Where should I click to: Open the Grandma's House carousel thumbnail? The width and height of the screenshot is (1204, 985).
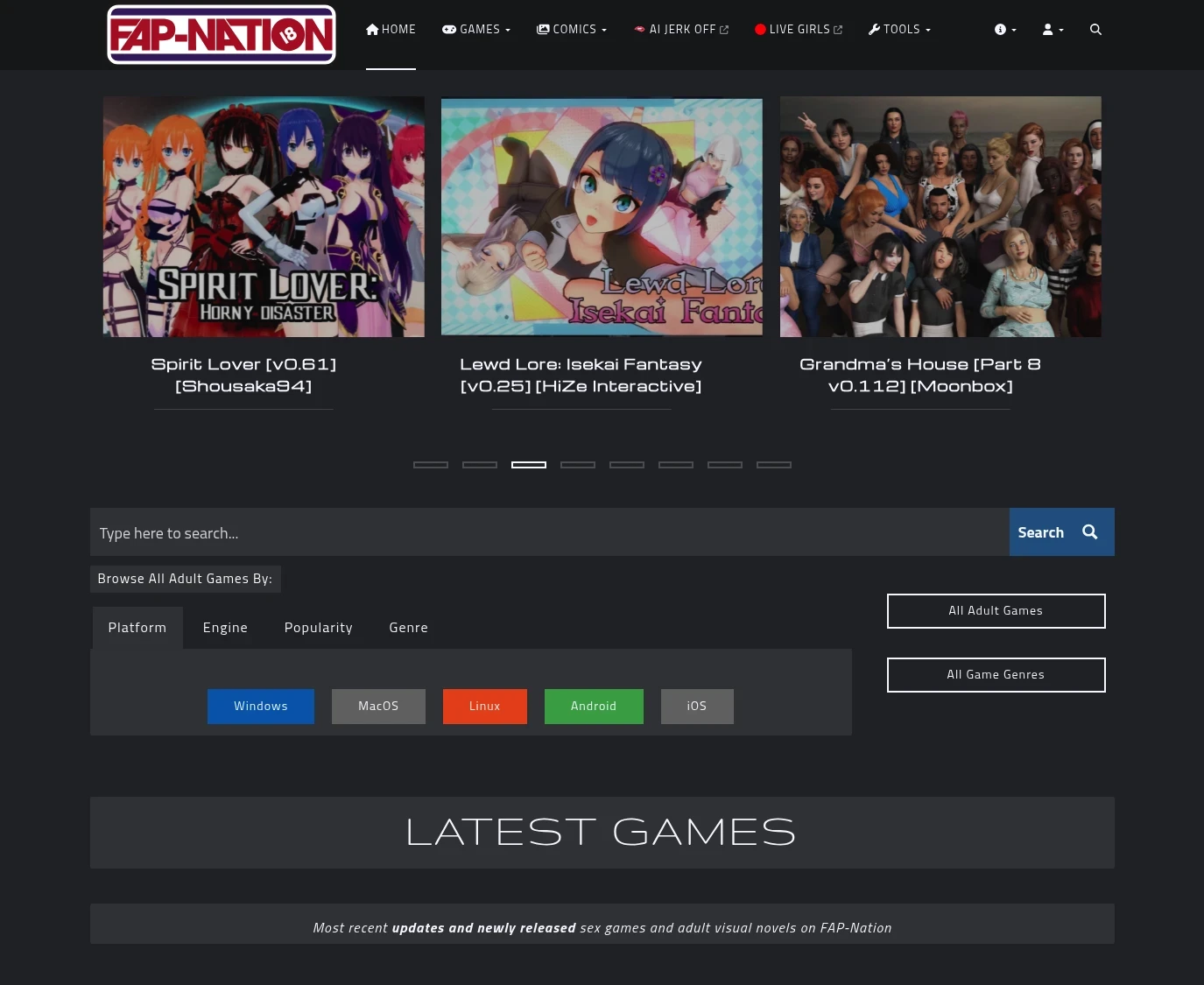[x=940, y=216]
